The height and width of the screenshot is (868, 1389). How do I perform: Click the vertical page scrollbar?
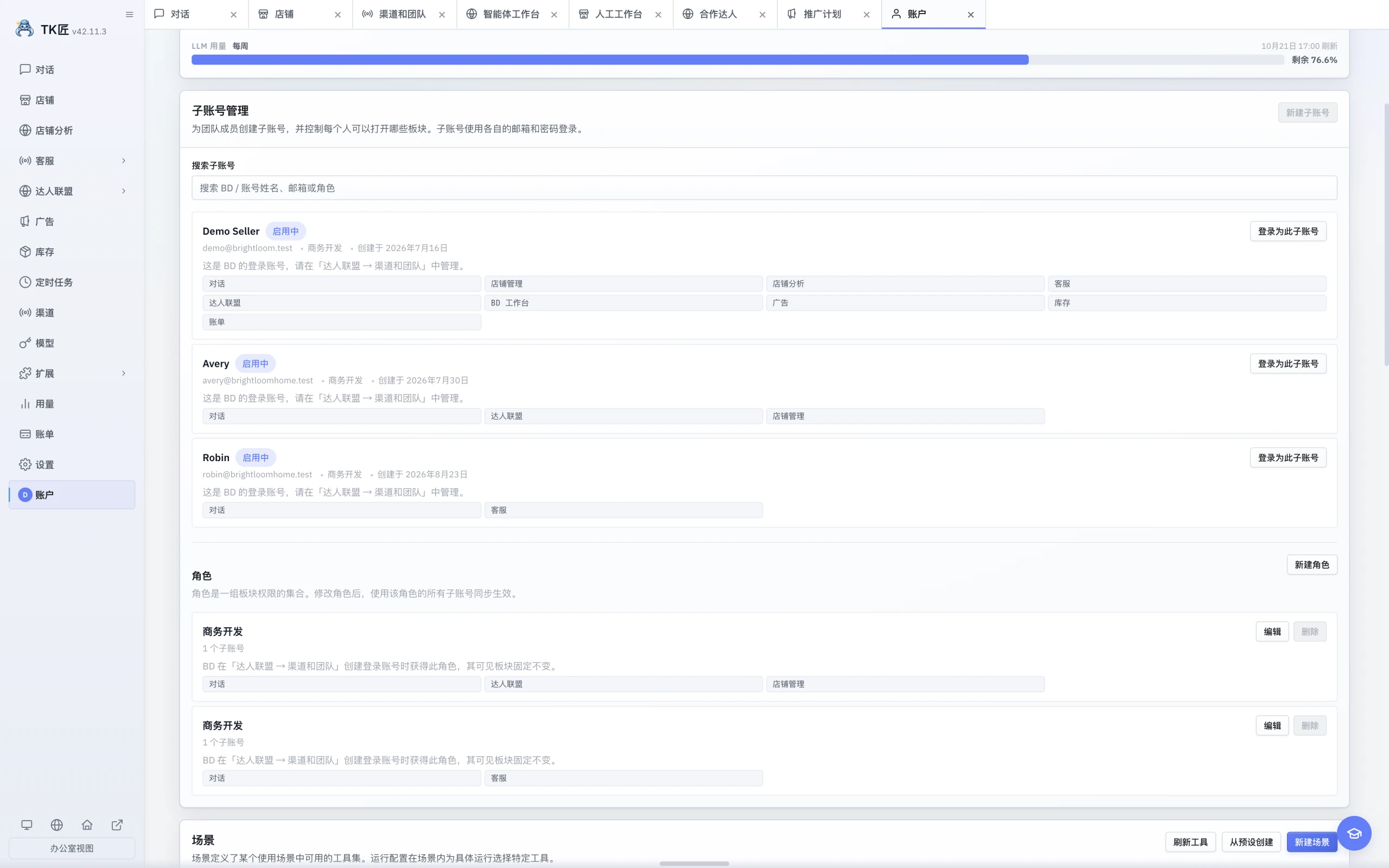point(1386,234)
